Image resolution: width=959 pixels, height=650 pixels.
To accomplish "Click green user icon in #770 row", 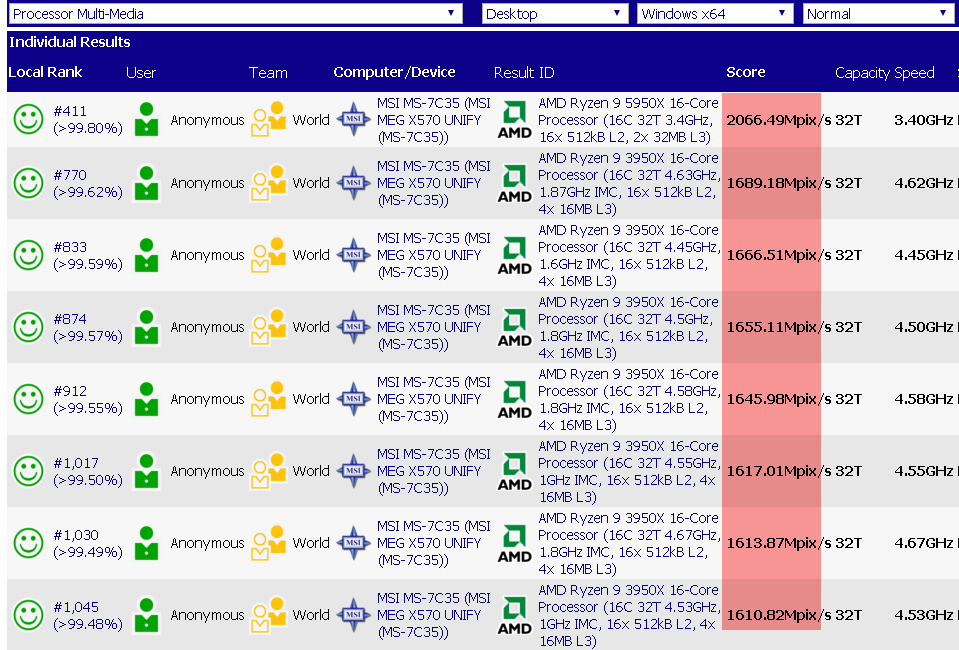I will click(x=146, y=183).
